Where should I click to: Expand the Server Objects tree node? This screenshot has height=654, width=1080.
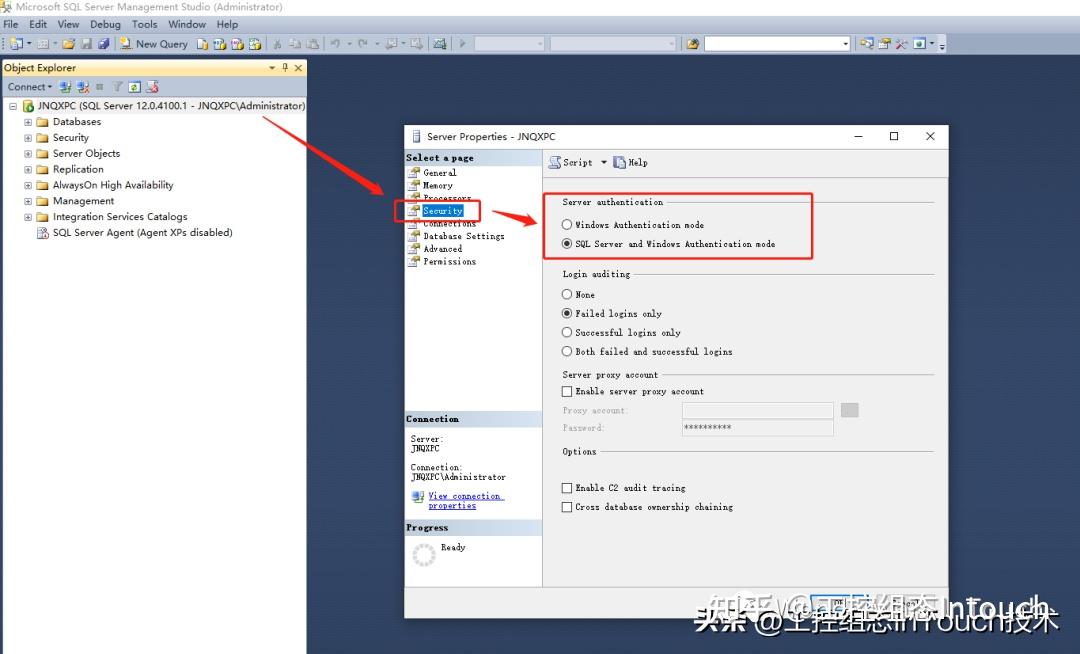pyautogui.click(x=28, y=154)
